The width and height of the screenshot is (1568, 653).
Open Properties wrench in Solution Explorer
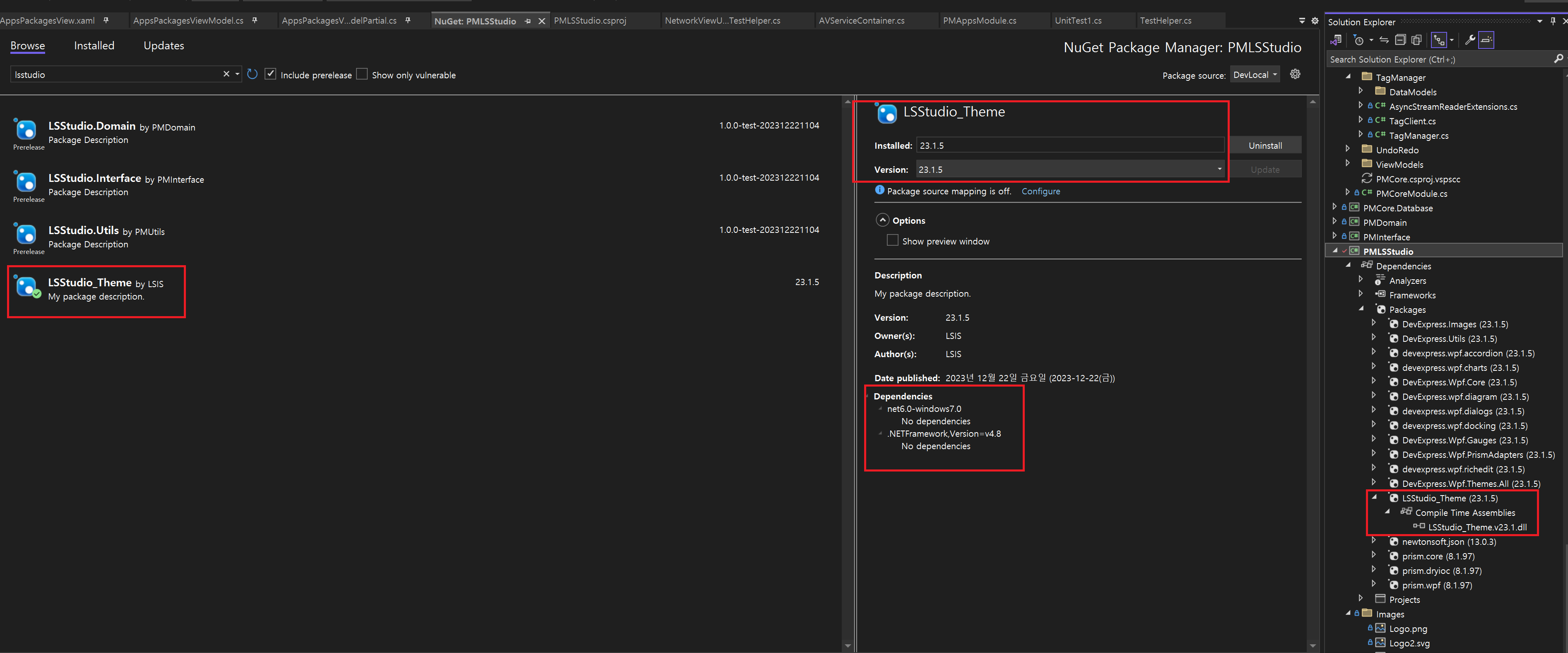(1469, 40)
